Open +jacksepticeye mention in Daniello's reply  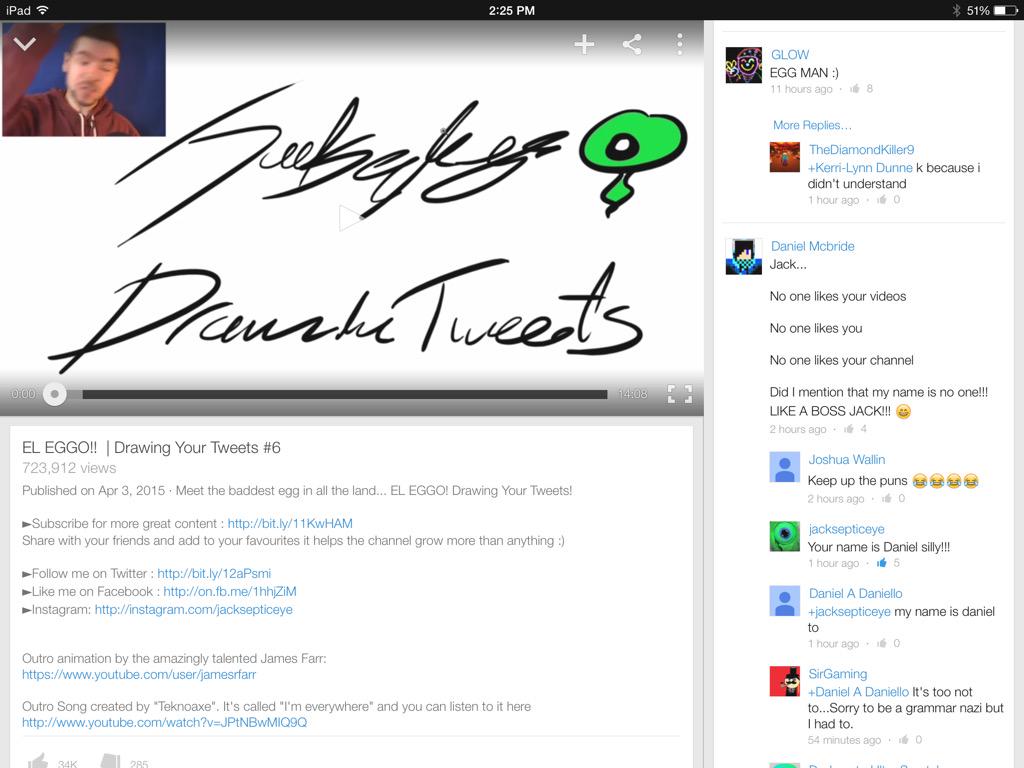click(x=849, y=612)
